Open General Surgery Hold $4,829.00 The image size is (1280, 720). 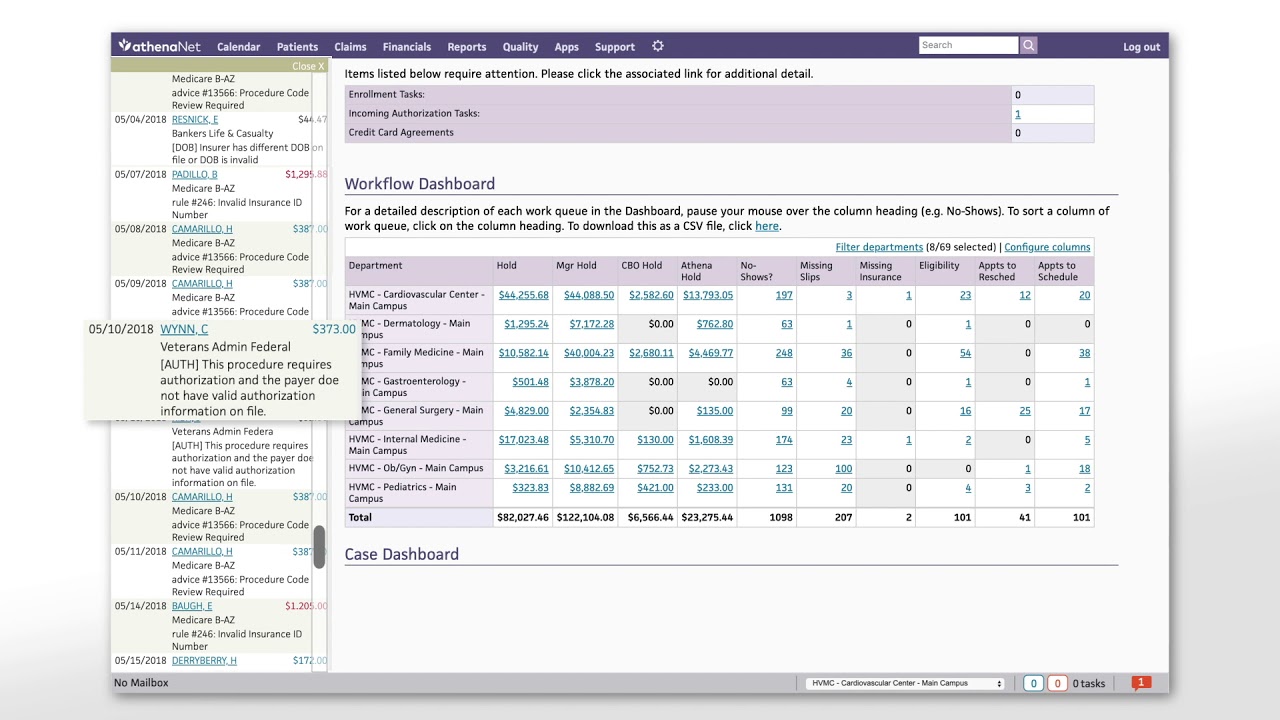[527, 411]
